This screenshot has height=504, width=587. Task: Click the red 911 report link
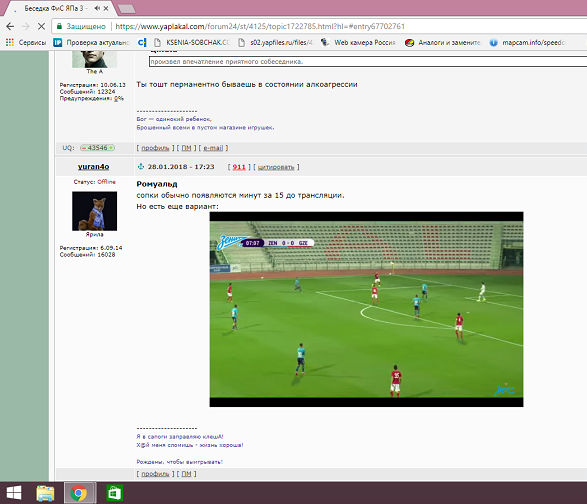[x=239, y=167]
